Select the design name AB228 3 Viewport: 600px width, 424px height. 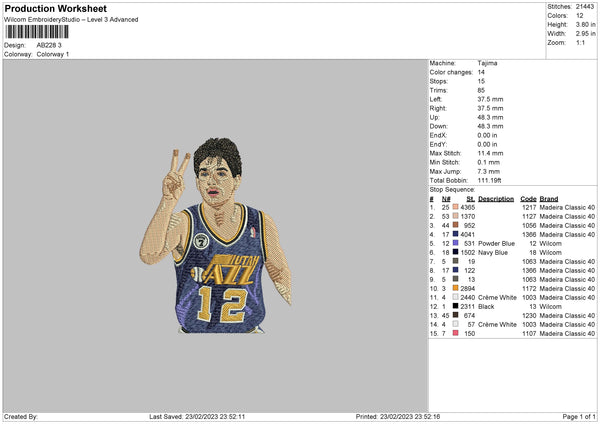pyautogui.click(x=49, y=45)
